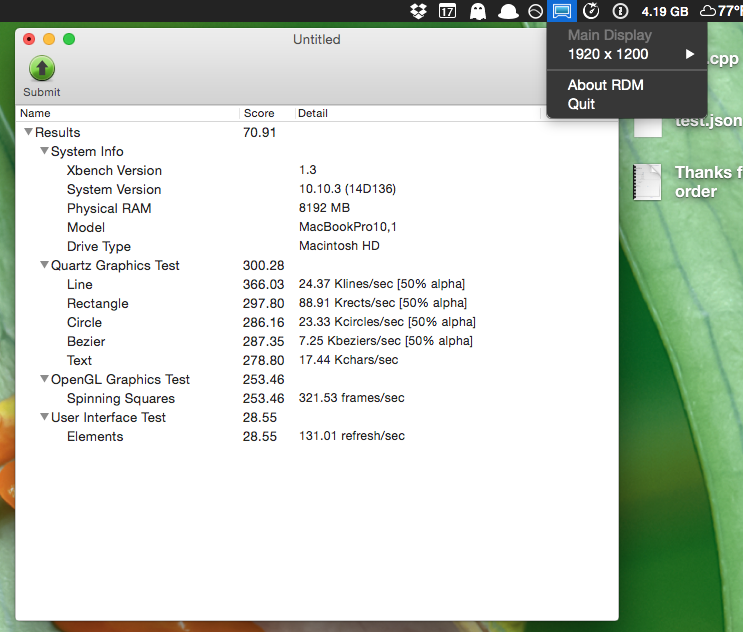The width and height of the screenshot is (743, 632).
Task: Click the Name column header
Action: [x=128, y=113]
